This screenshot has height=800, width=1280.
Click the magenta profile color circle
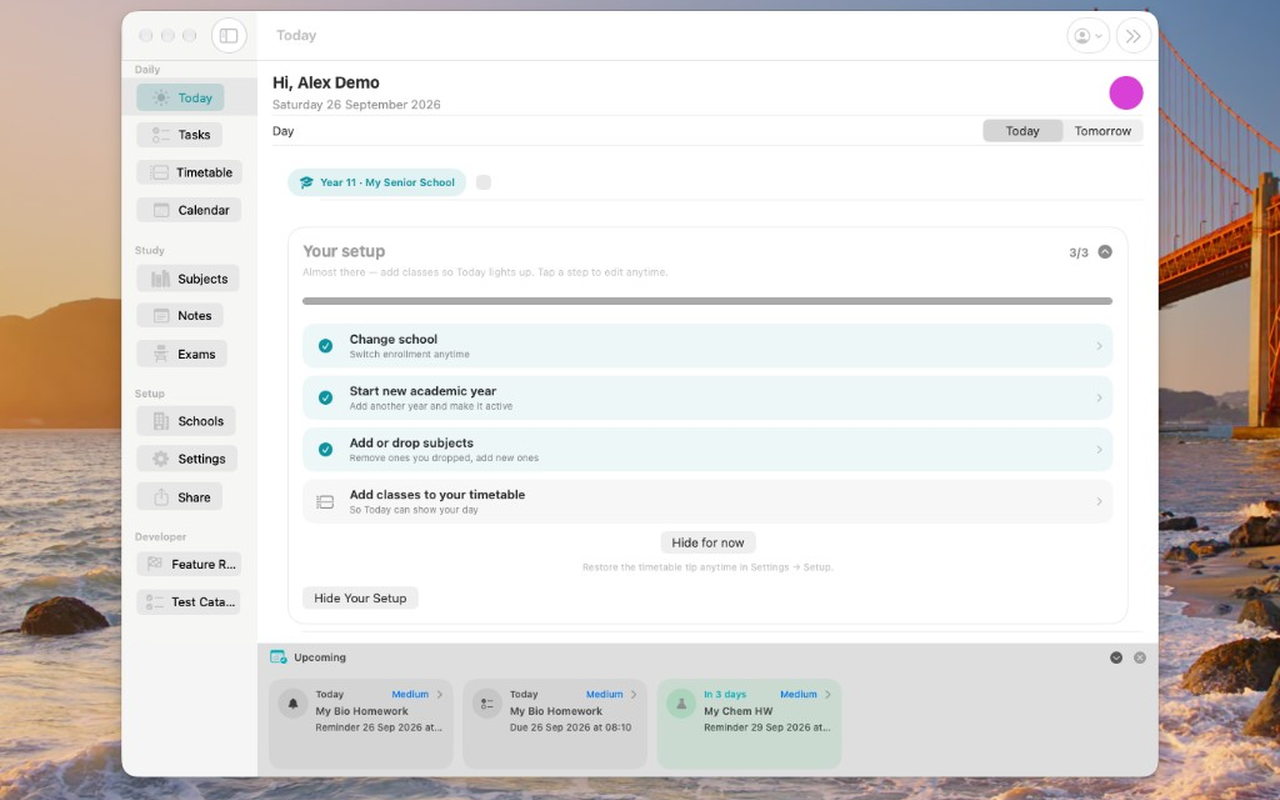coord(1126,93)
